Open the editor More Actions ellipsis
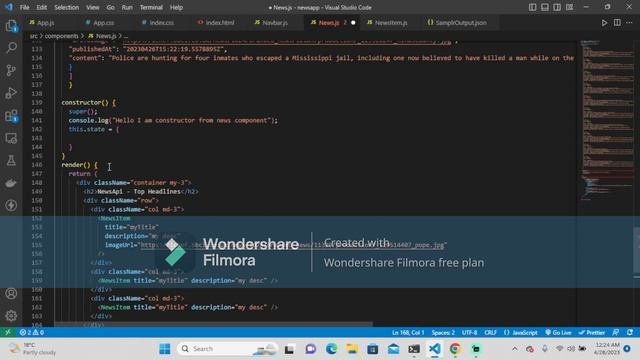640x360 pixels. 629,23
